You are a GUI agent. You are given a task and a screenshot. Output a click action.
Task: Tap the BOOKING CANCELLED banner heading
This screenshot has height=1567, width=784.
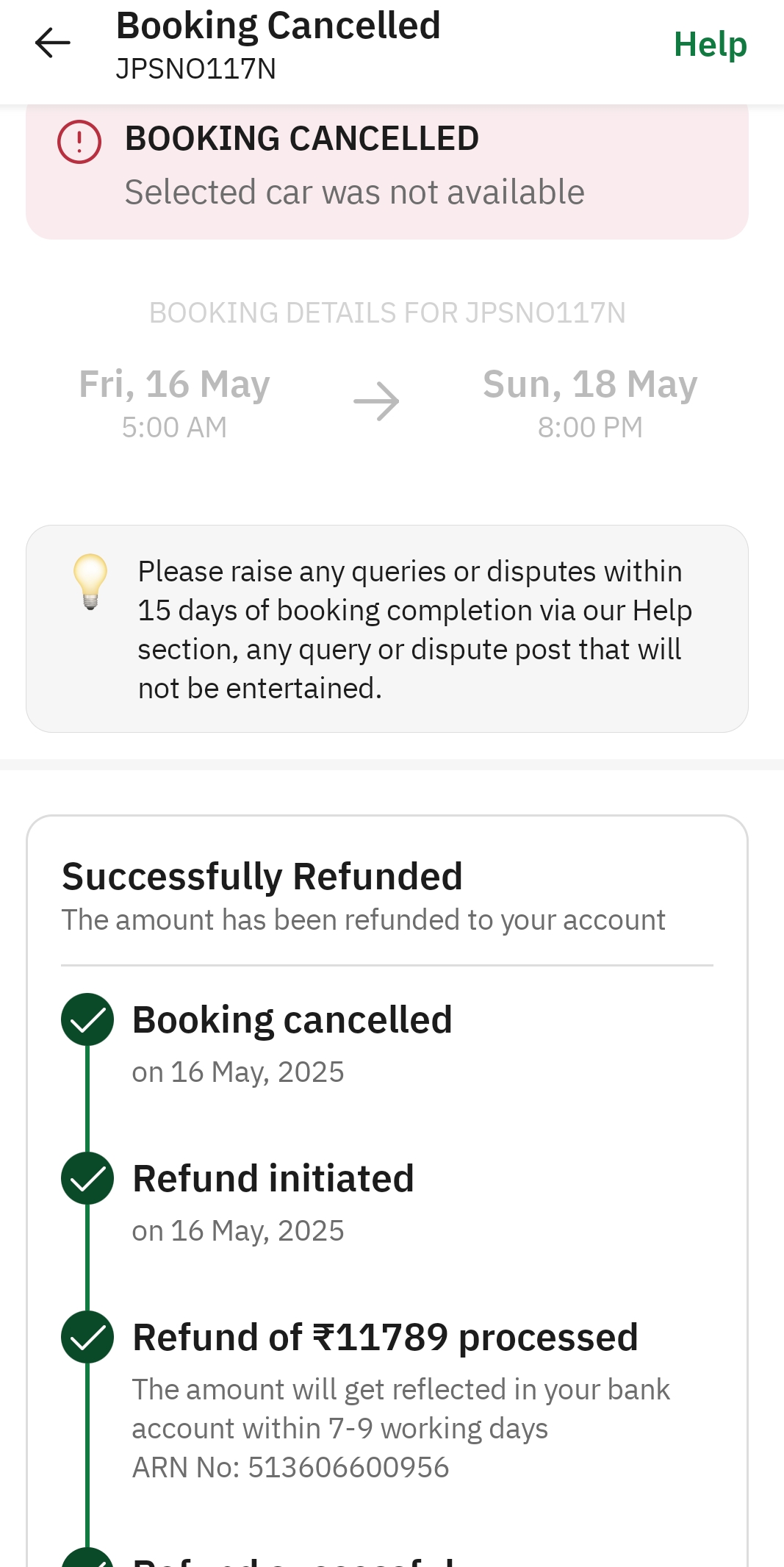[x=302, y=139]
